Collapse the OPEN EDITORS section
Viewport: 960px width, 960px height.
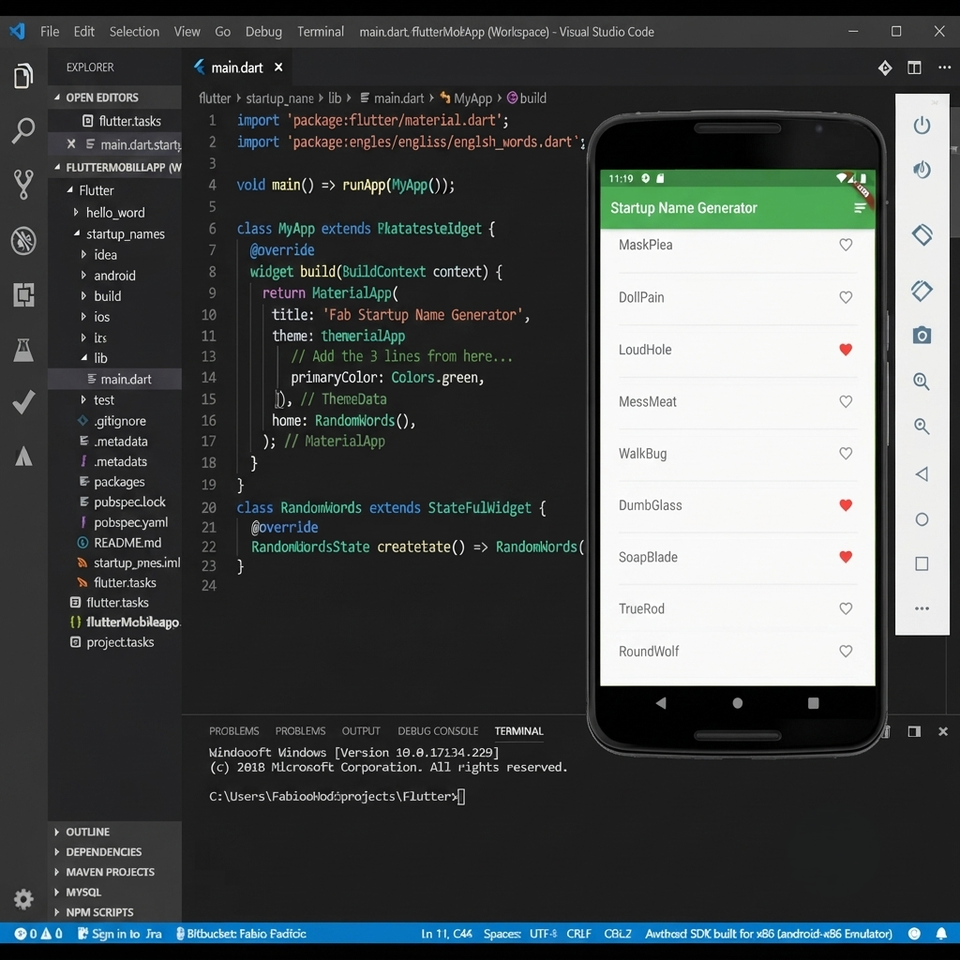[114, 97]
